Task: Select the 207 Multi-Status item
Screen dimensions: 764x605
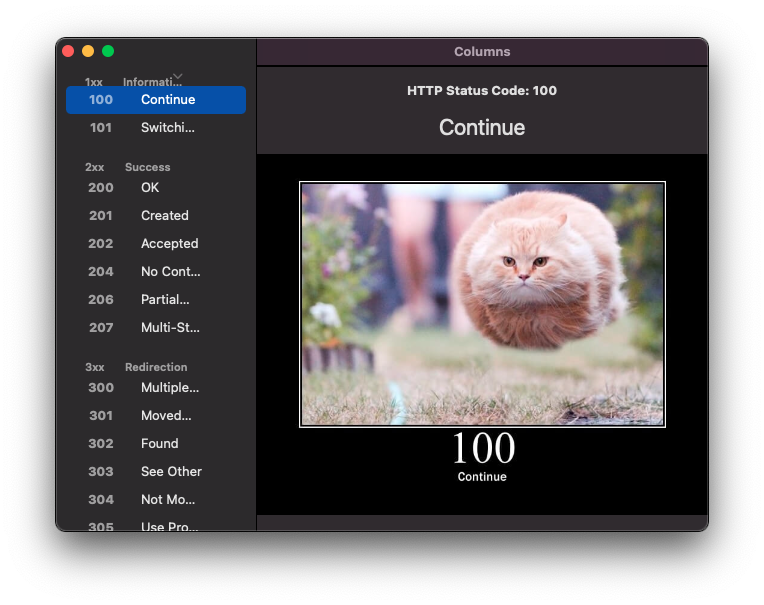Action: pos(156,328)
